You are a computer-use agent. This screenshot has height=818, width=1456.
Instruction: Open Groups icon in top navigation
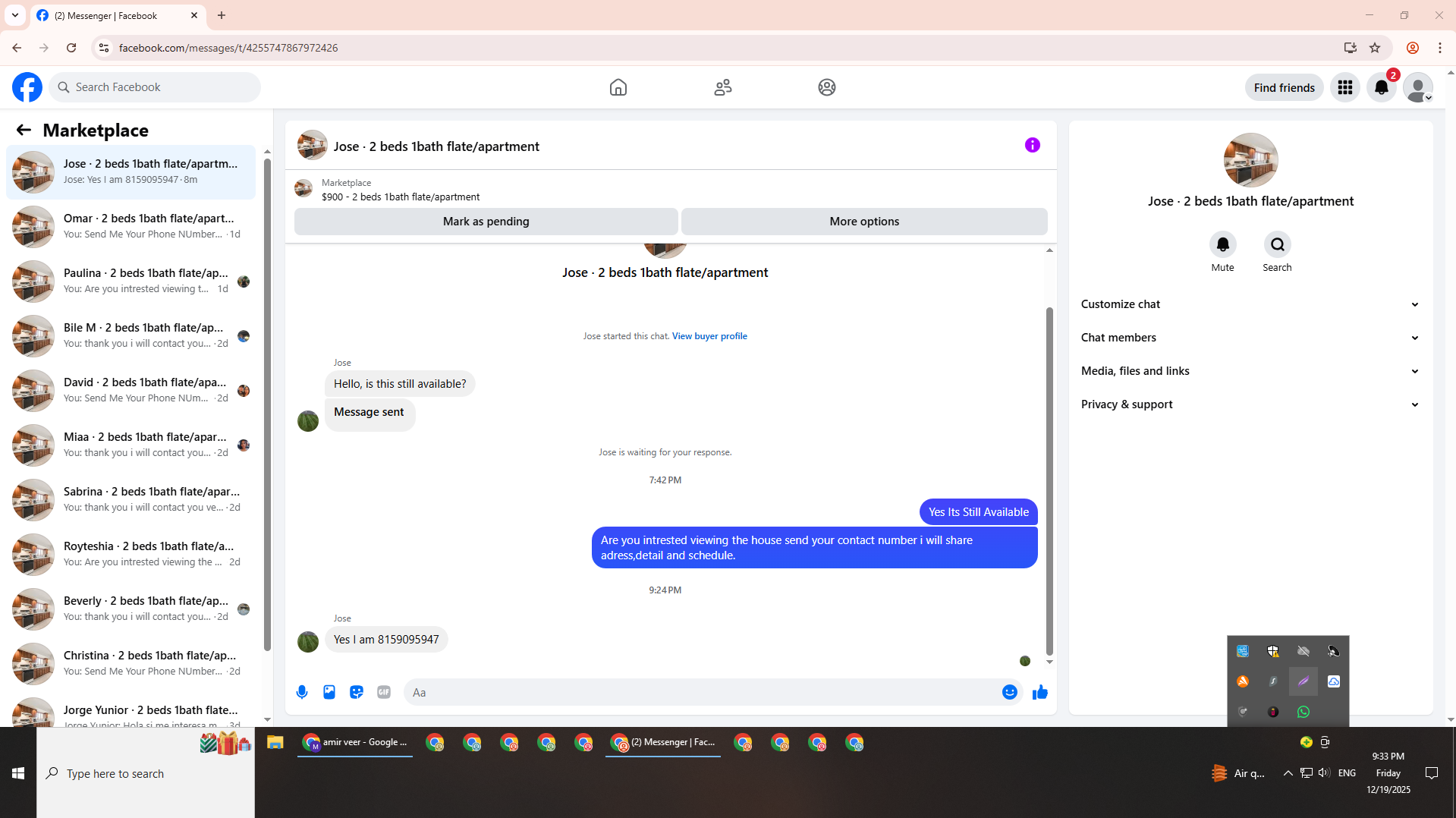[x=827, y=87]
